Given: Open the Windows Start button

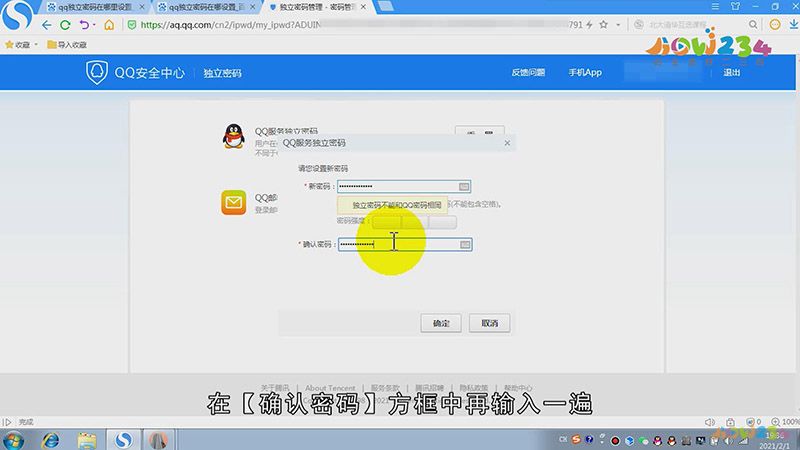Looking at the screenshot, I should tap(13, 440).
